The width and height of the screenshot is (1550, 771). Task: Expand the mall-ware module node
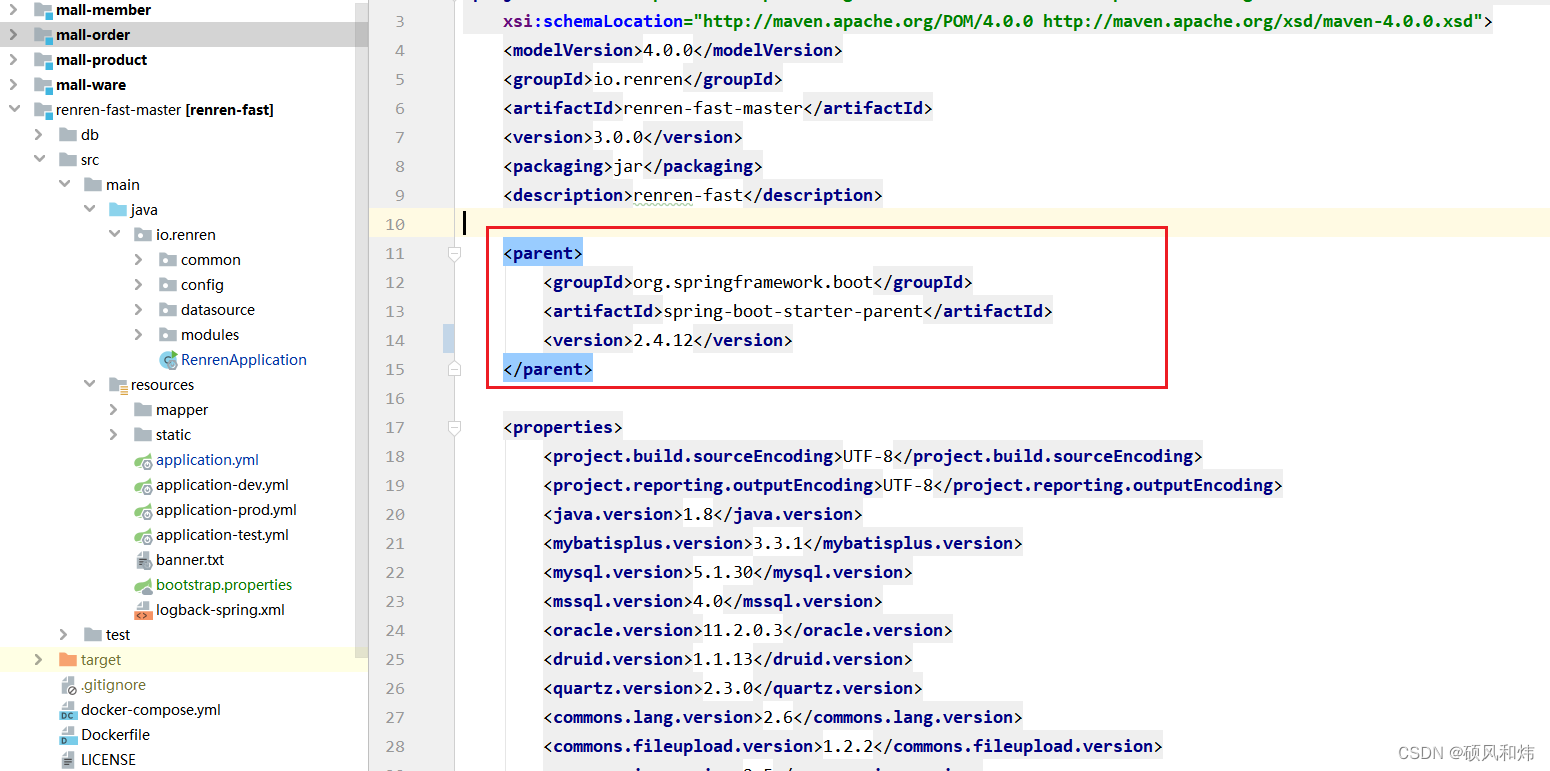13,85
